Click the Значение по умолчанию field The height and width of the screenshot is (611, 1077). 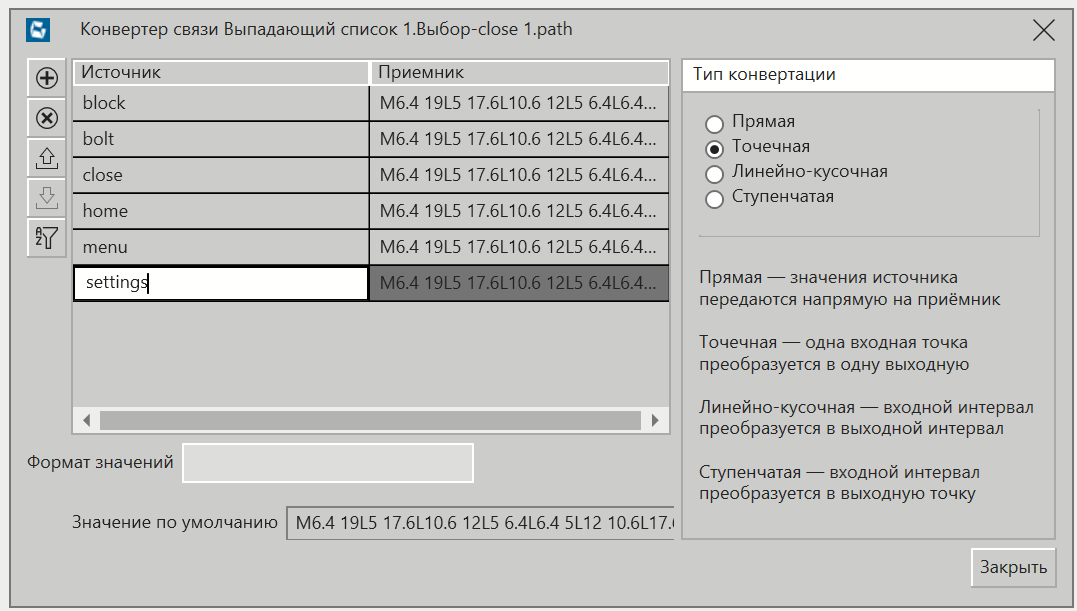pos(480,523)
